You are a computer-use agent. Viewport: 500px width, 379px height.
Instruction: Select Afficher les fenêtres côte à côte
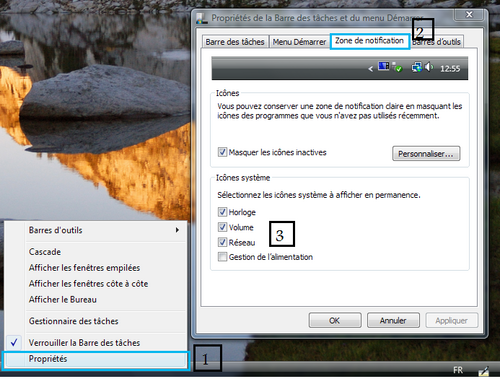[95, 284]
